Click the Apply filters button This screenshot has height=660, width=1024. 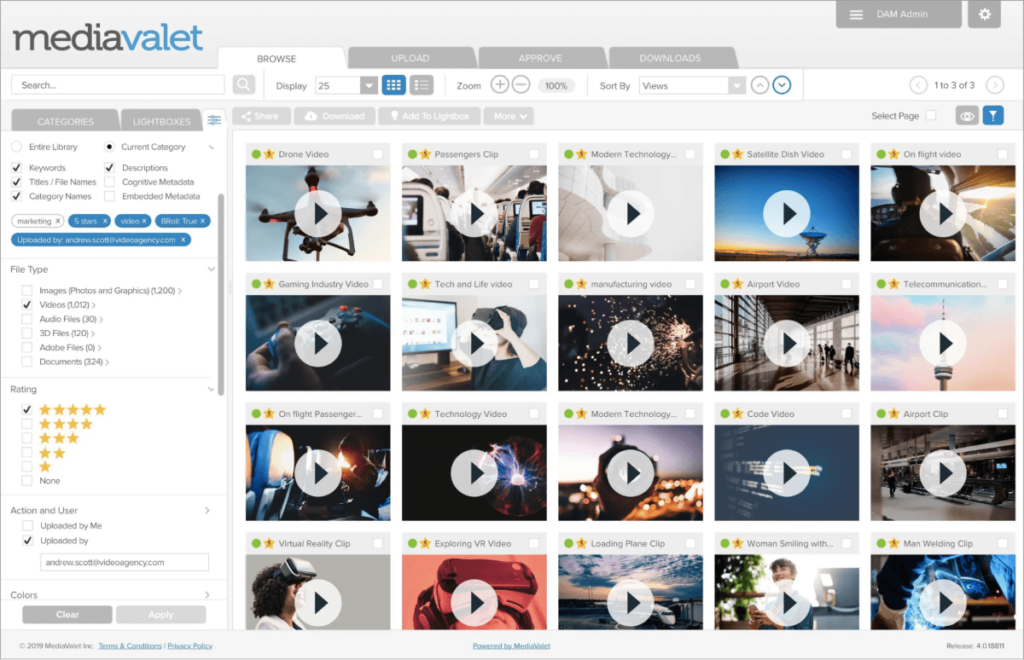(161, 614)
